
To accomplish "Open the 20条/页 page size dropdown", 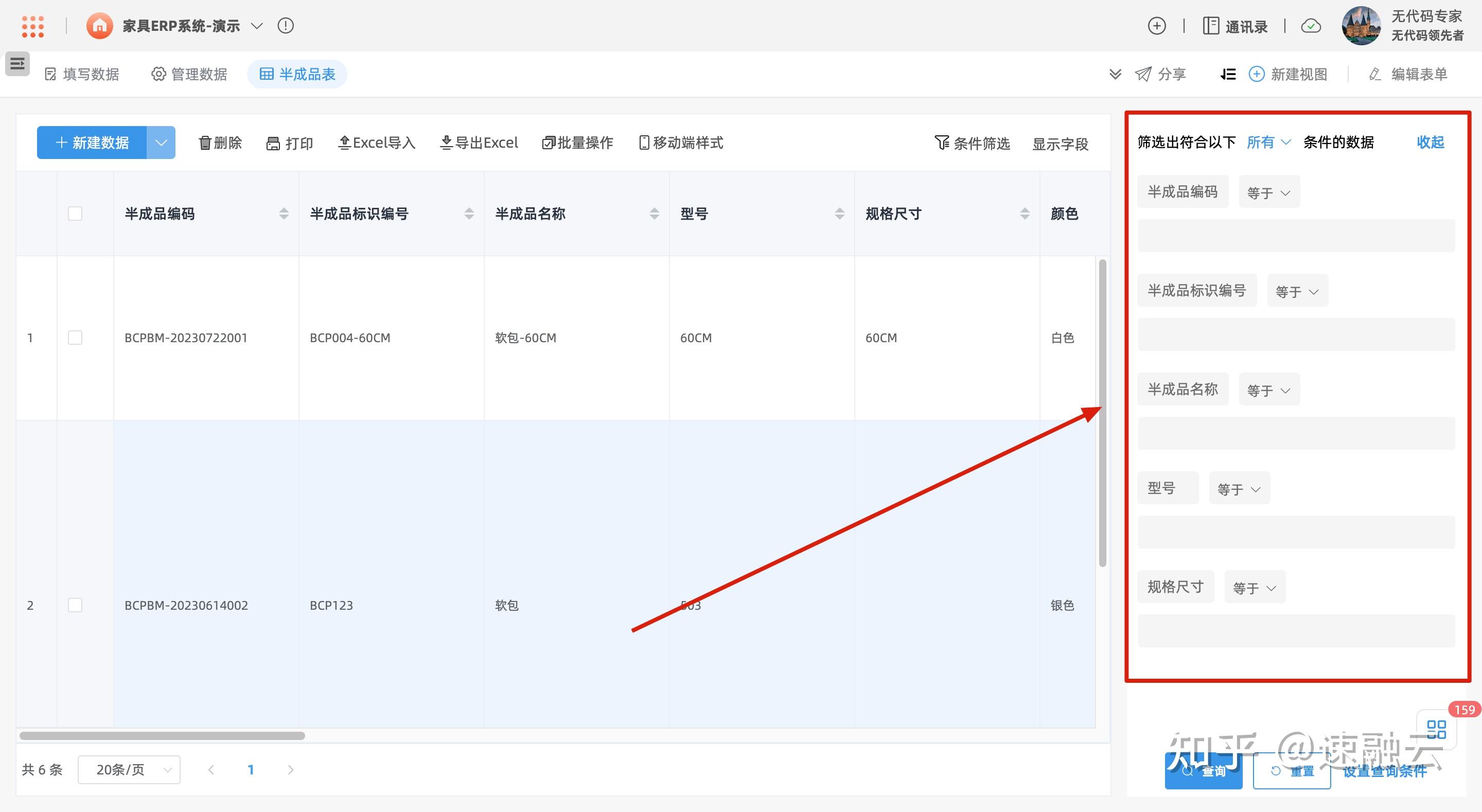I will (130, 769).
